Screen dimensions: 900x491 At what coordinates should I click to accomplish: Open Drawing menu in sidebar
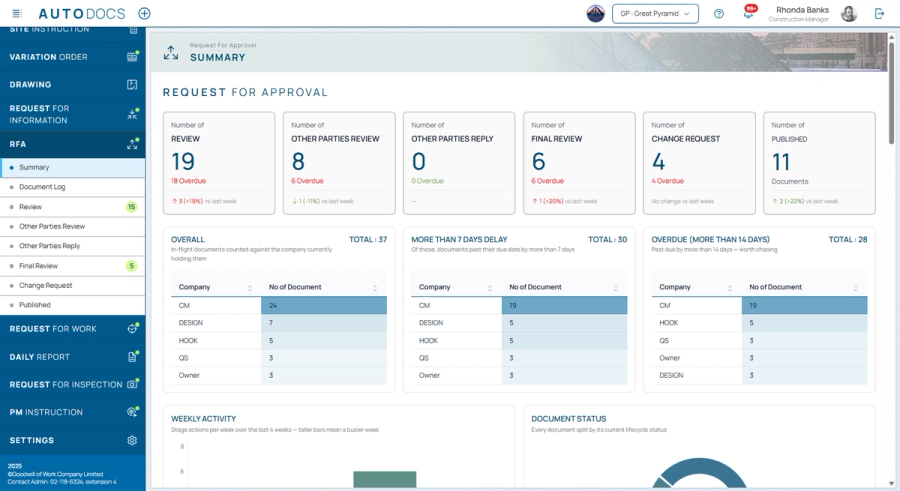pos(72,84)
